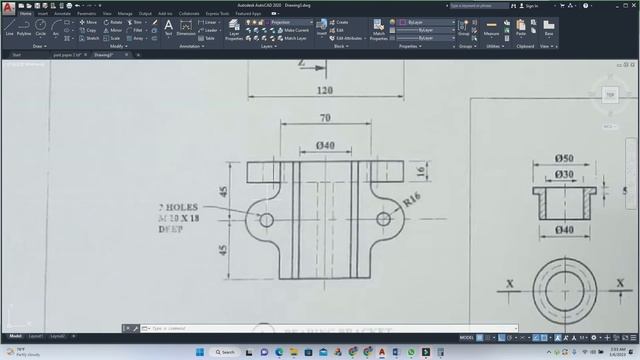The width and height of the screenshot is (640, 360).
Task: Toggle grid display in status bar
Action: click(x=480, y=338)
